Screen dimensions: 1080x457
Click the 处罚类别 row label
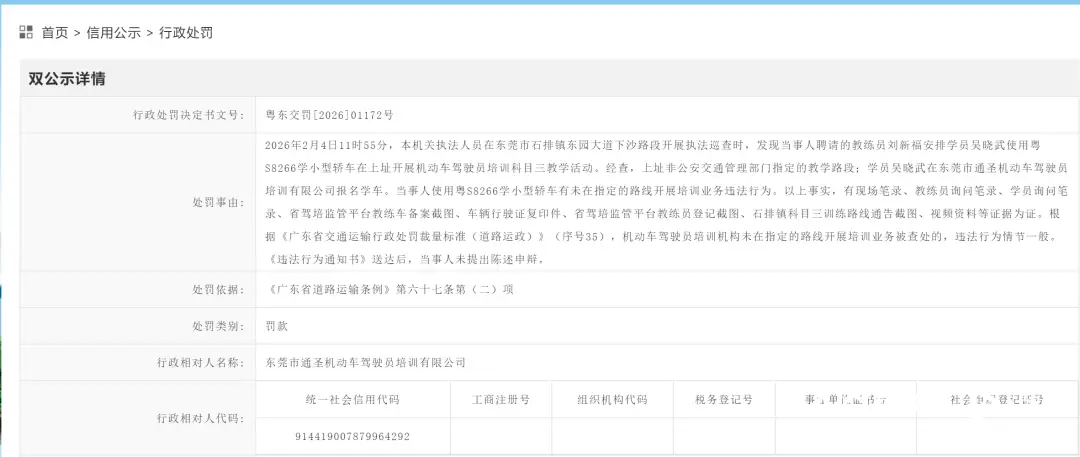click(218, 326)
